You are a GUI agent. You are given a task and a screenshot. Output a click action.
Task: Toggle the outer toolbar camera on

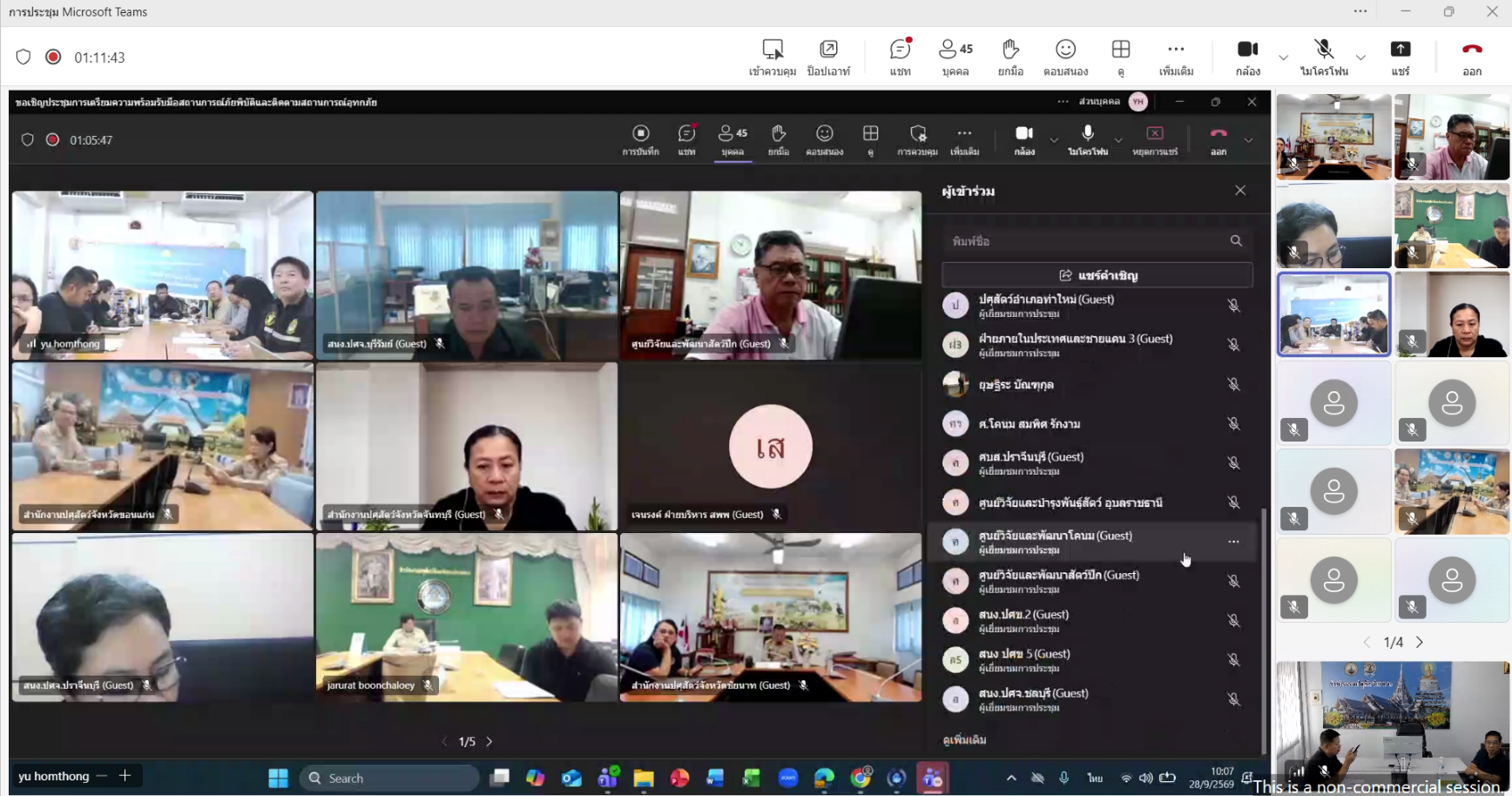[x=1248, y=57]
